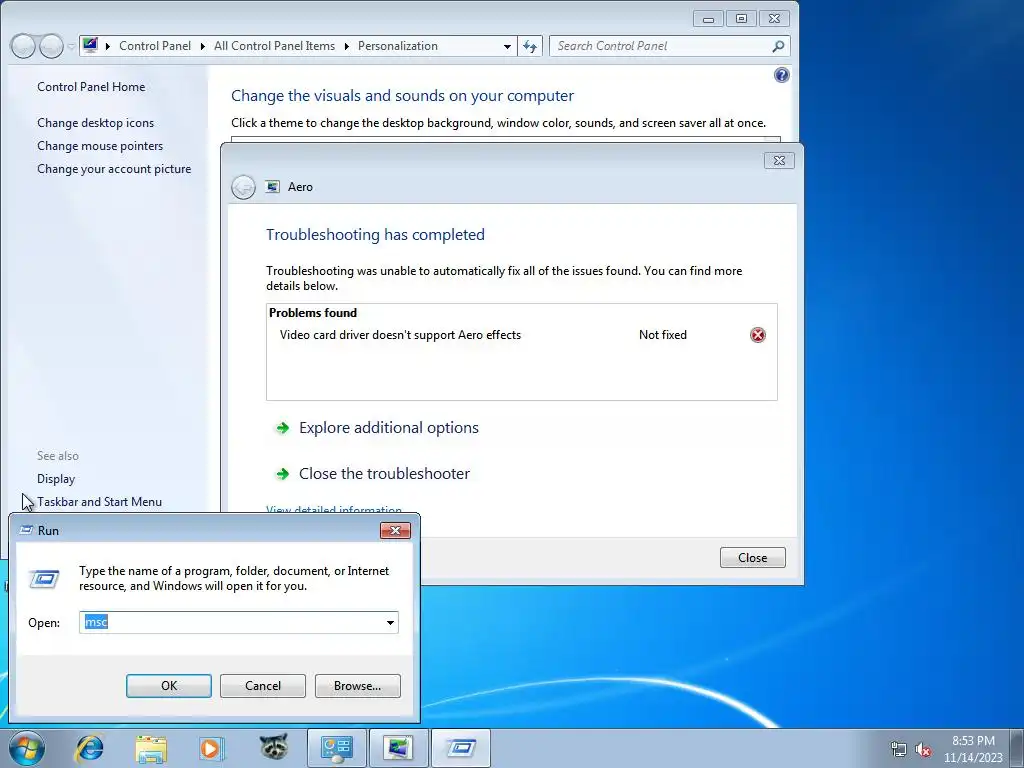Image resolution: width=1024 pixels, height=768 pixels.
Task: Go back in Control Panel navigation
Action: pos(23,46)
